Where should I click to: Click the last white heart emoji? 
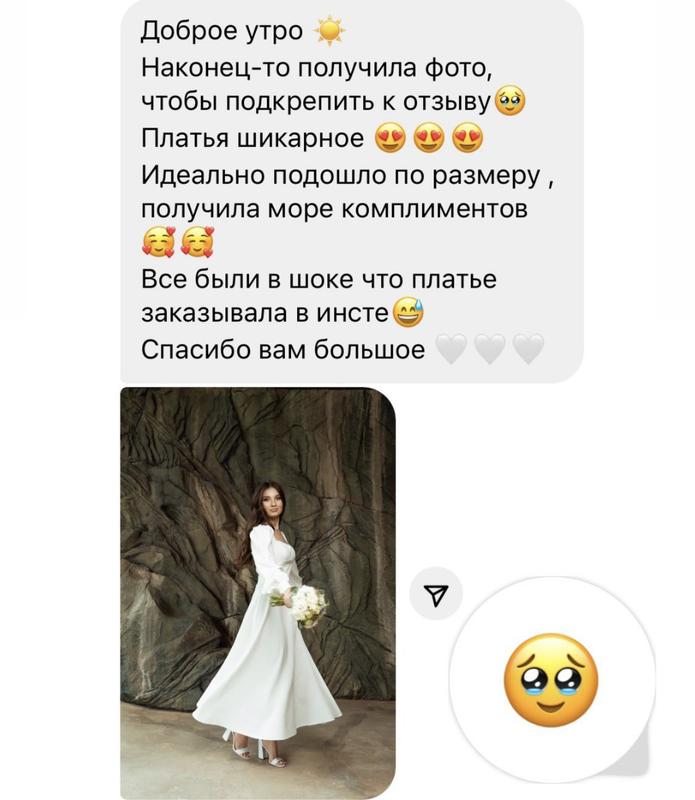pos(528,349)
